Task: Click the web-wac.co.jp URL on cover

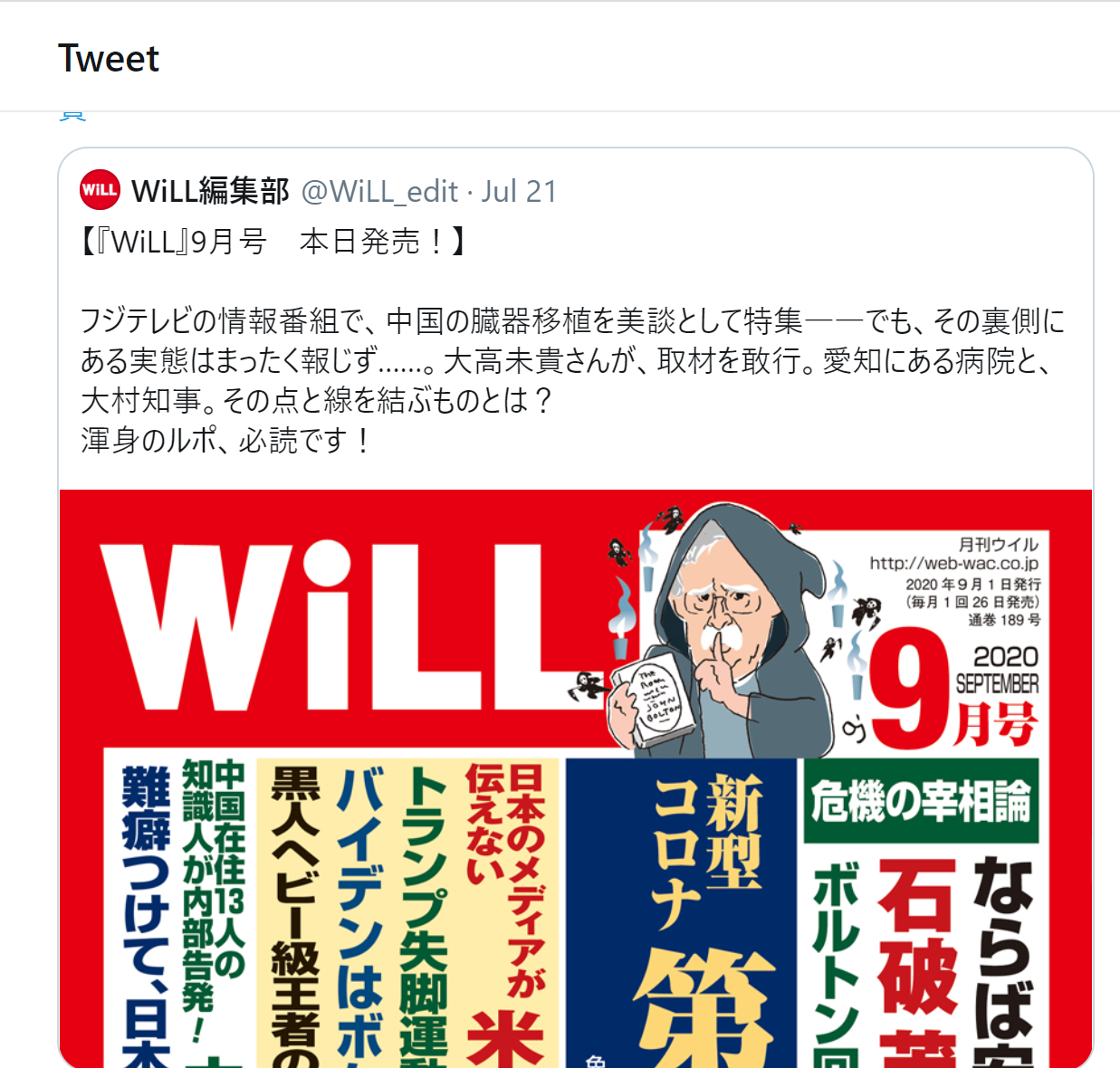Action: (x=954, y=563)
